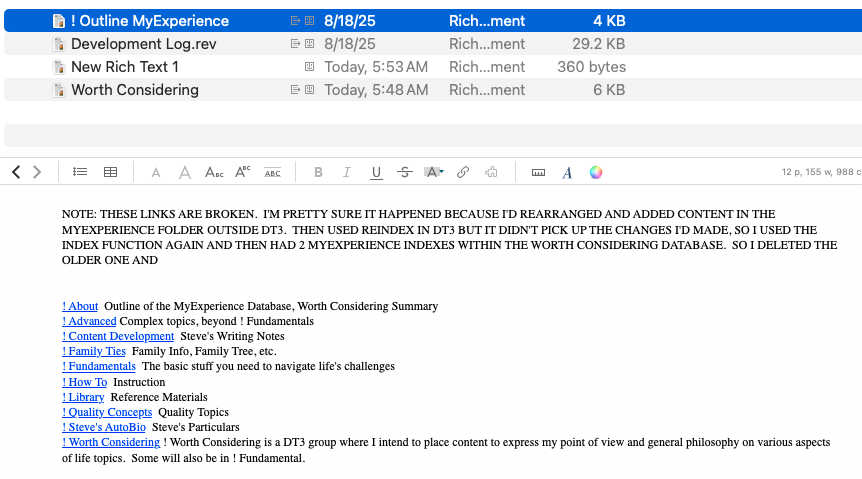Toggle bold formatting
The height and width of the screenshot is (479, 862).
pos(318,172)
